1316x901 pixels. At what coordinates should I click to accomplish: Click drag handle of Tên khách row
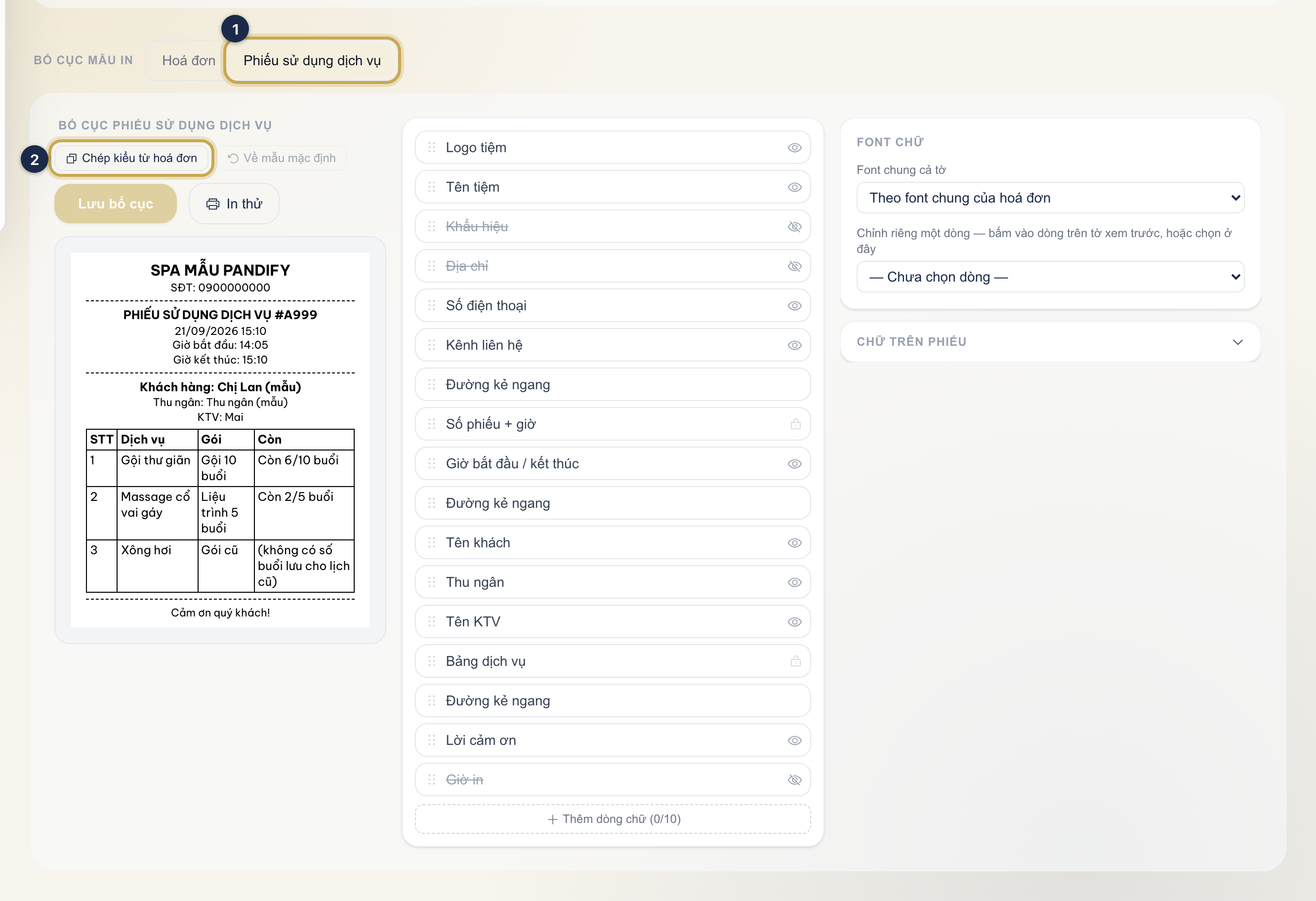pyautogui.click(x=431, y=542)
